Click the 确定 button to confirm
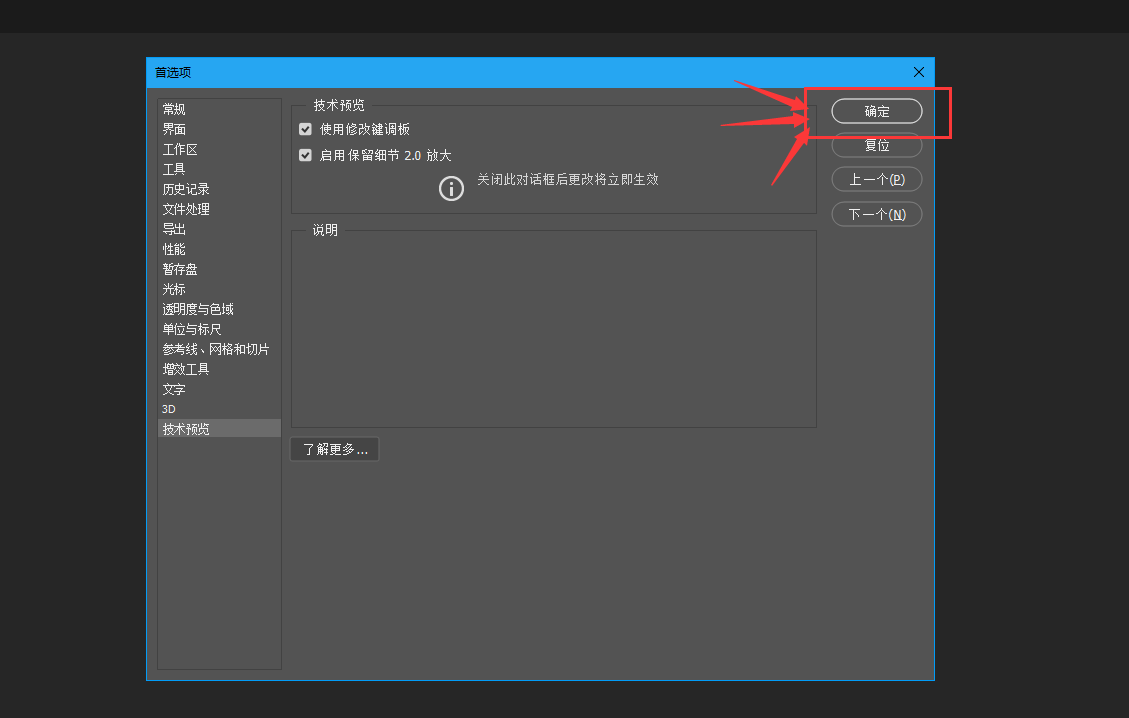This screenshot has height=718, width=1129. 876,111
